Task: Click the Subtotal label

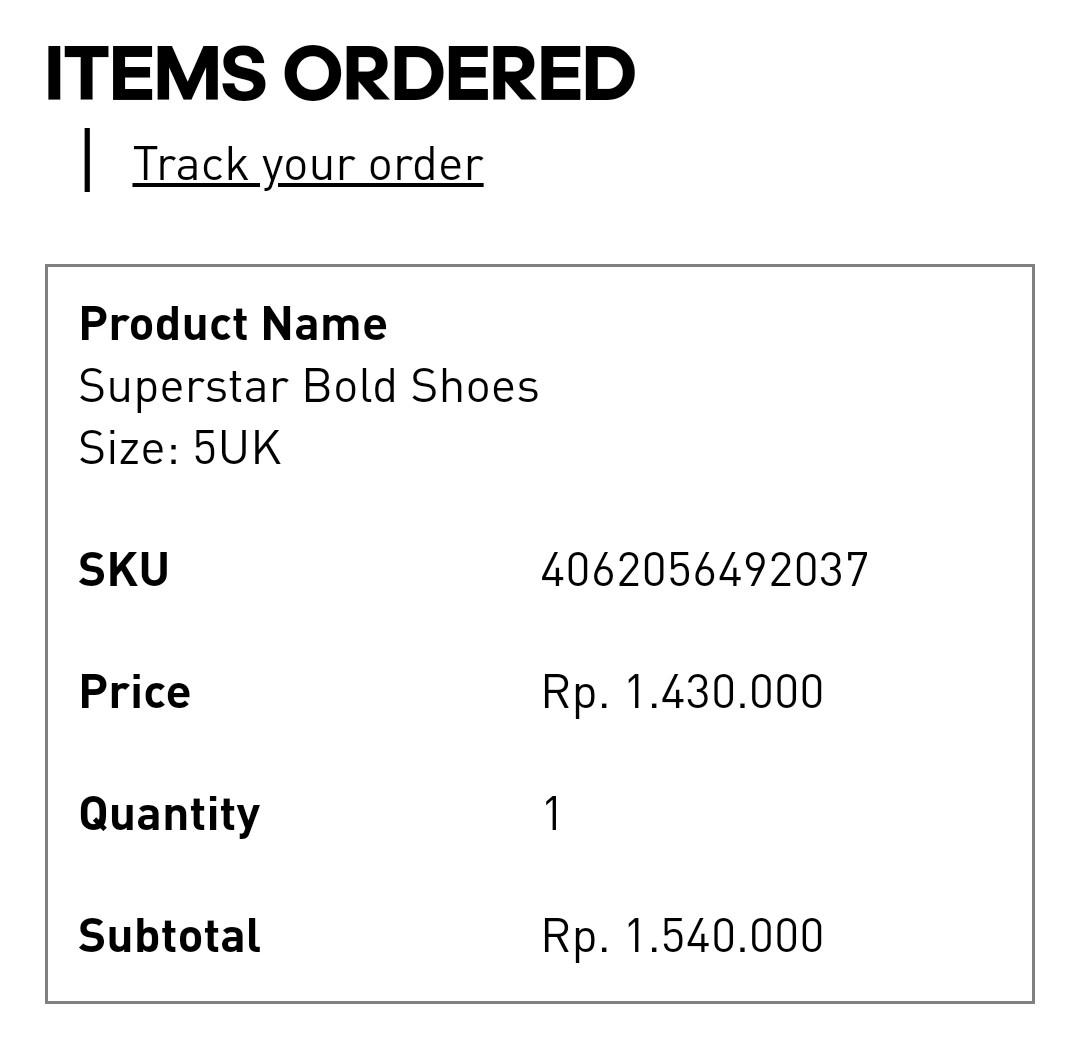Action: [170, 936]
